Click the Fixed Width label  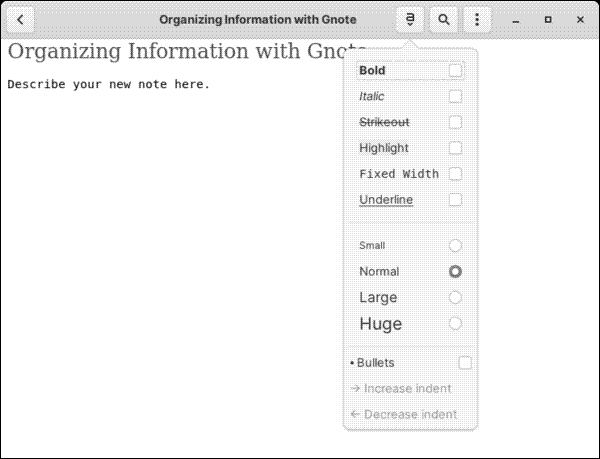[x=399, y=174]
